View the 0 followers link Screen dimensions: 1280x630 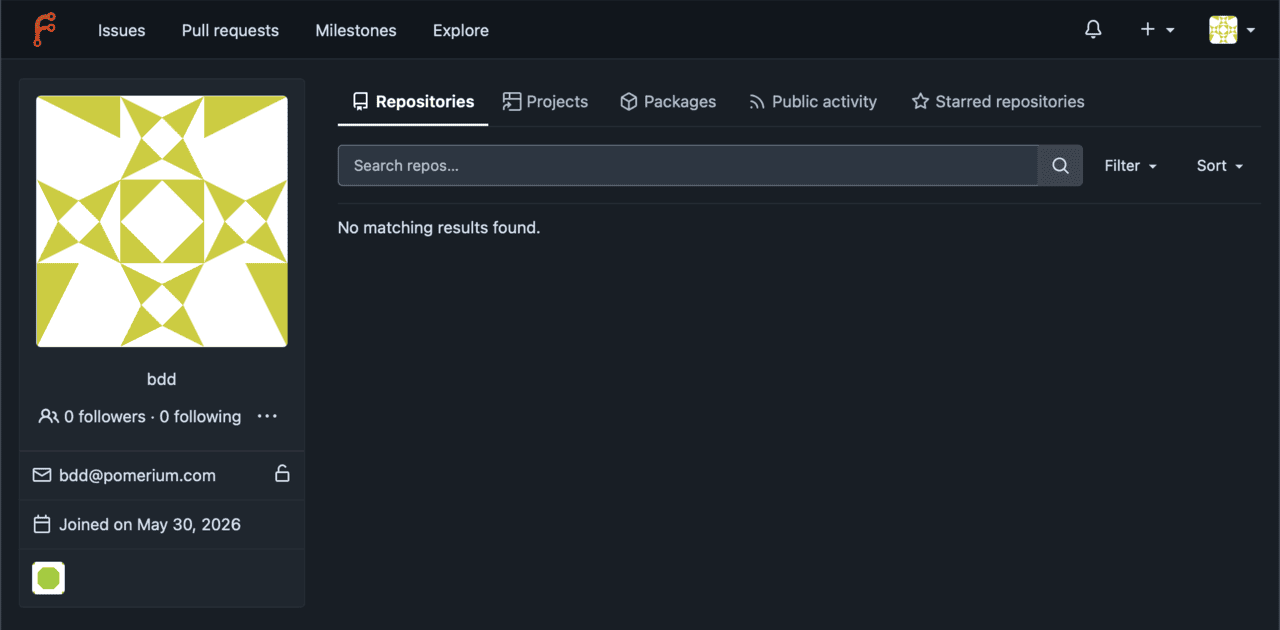click(105, 416)
